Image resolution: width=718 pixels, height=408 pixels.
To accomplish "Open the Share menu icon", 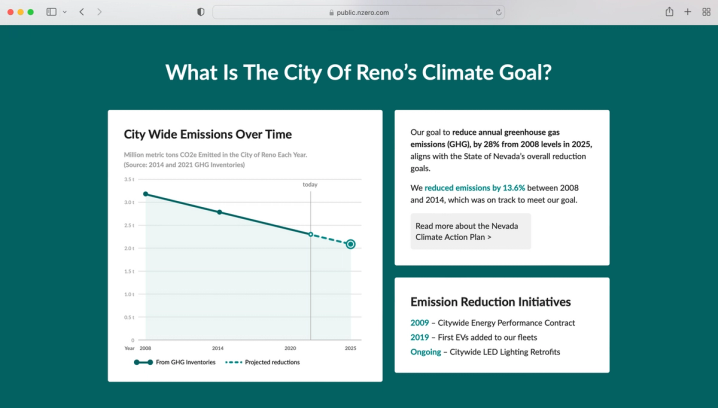I will coord(669,12).
